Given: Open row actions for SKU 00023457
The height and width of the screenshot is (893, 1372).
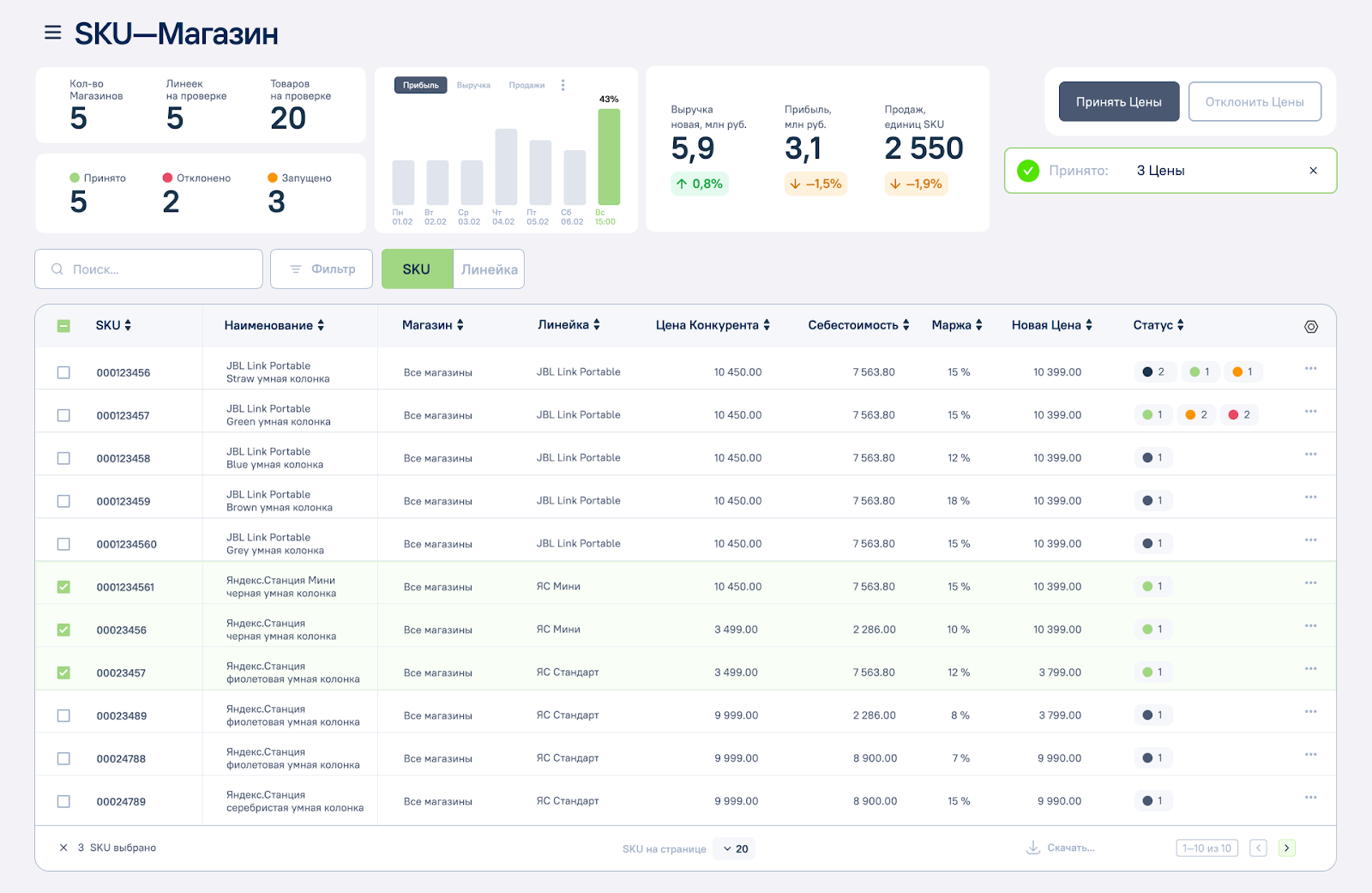Looking at the screenshot, I should 1310,668.
